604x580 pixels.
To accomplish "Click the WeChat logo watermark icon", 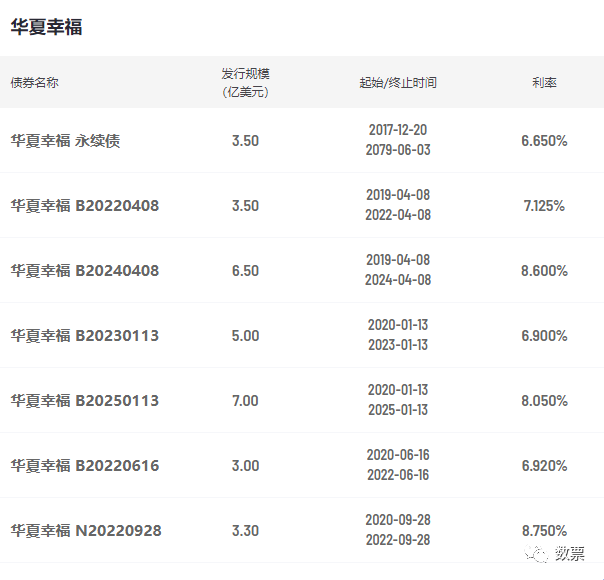I will click(x=539, y=553).
